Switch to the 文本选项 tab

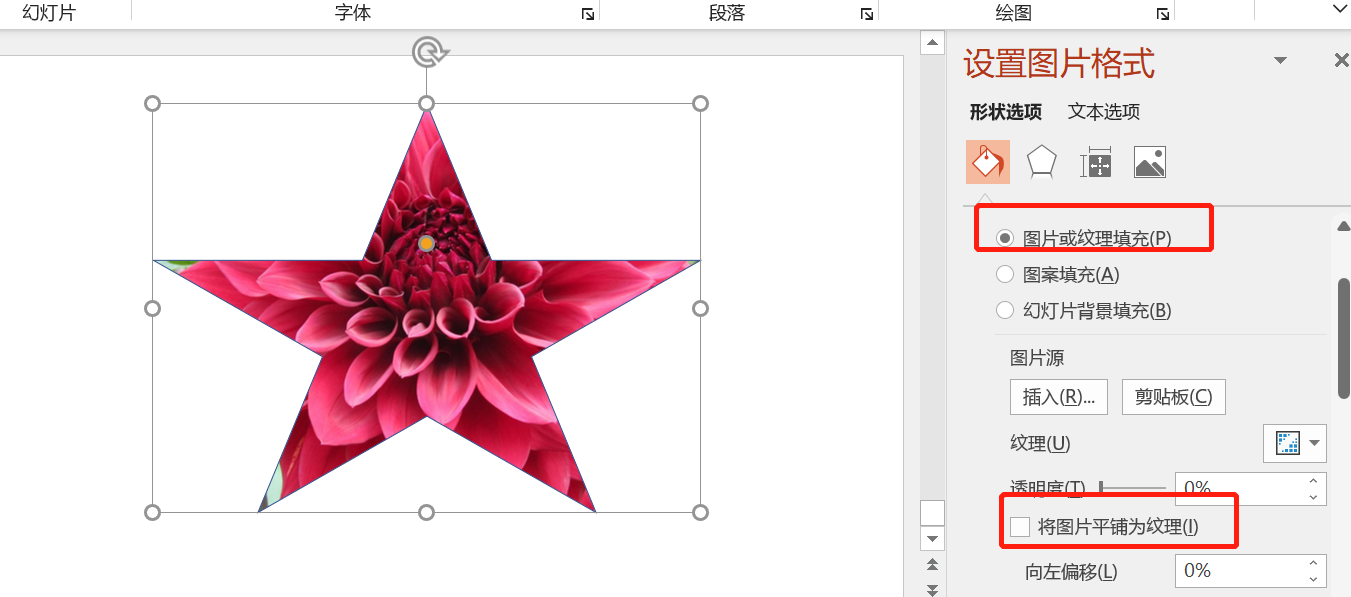(1104, 112)
